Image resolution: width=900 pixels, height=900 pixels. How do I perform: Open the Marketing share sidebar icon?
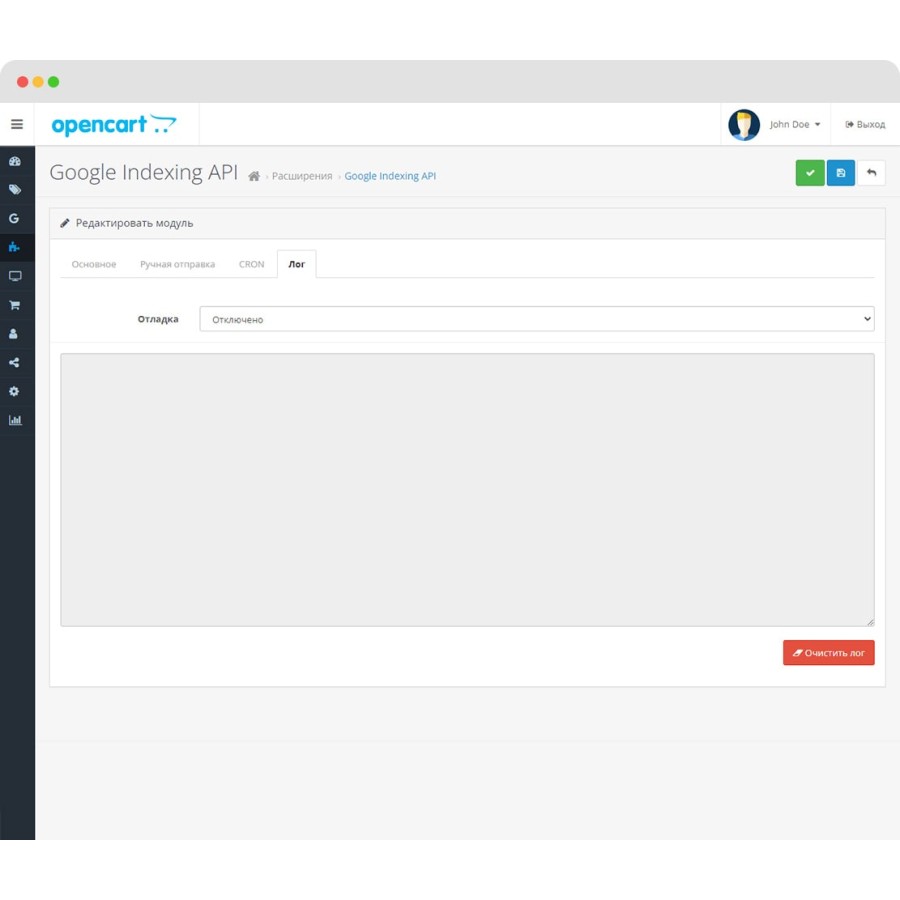tap(14, 362)
